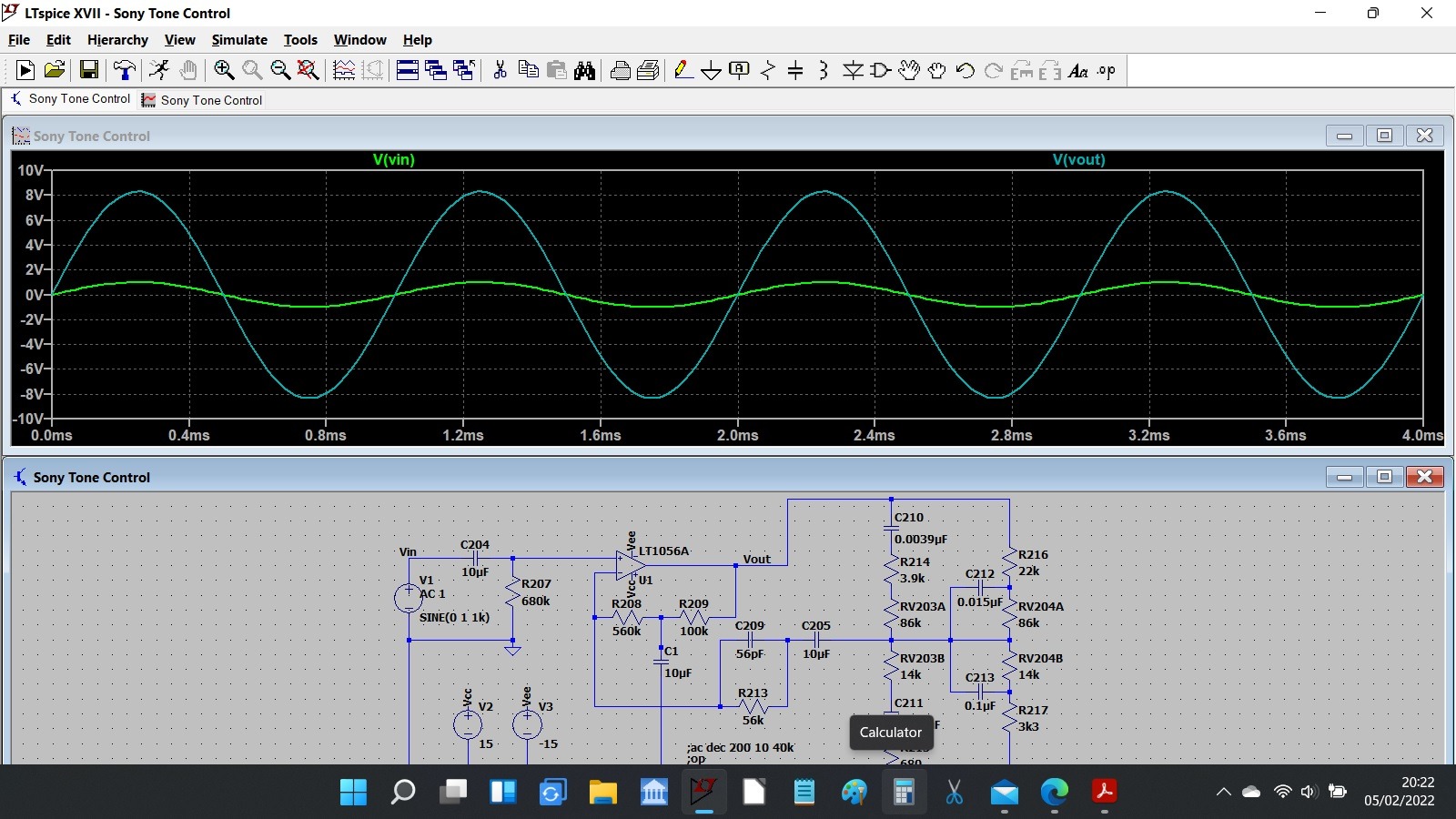Open the Simulate menu

pyautogui.click(x=239, y=40)
